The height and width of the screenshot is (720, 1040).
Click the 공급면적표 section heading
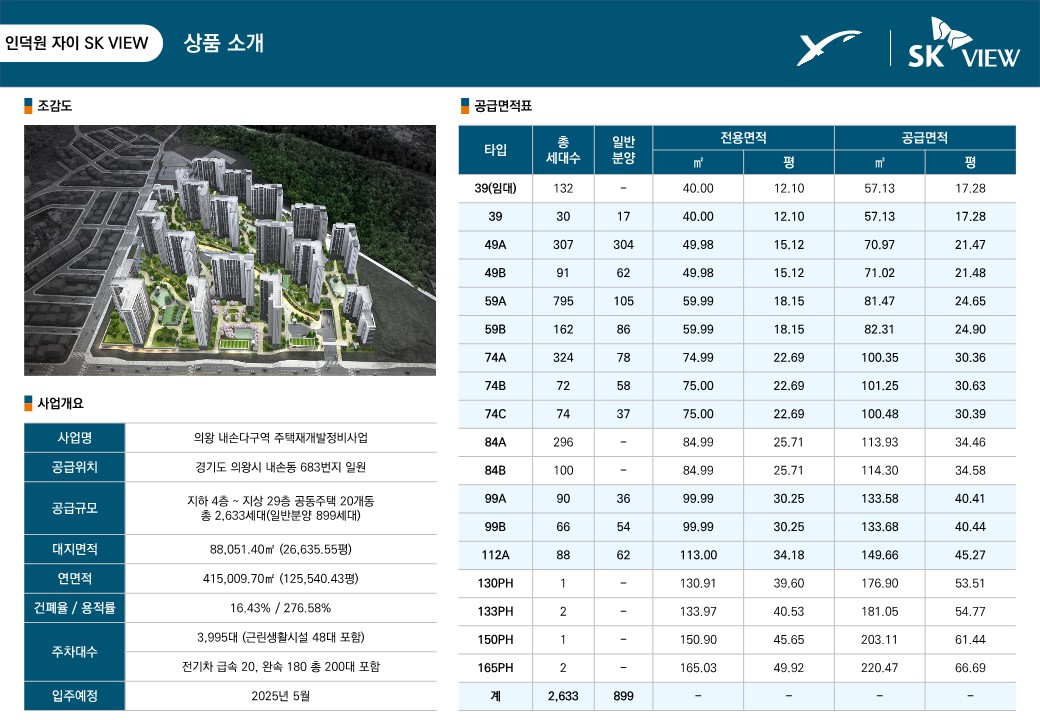(503, 105)
